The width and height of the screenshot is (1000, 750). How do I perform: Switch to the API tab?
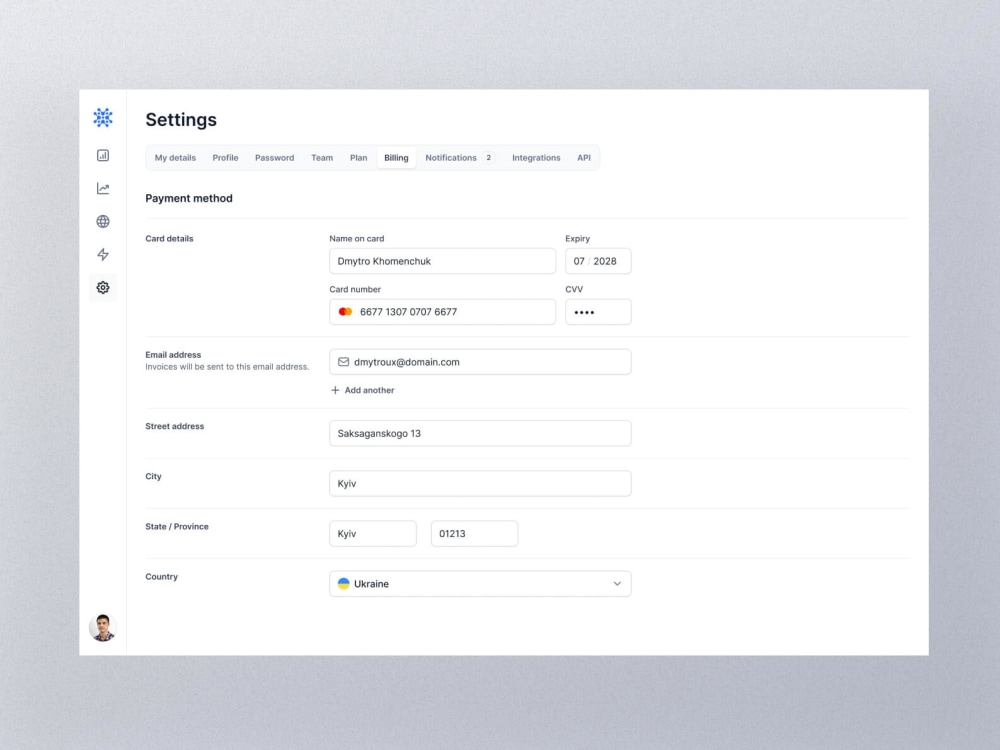[584, 157]
